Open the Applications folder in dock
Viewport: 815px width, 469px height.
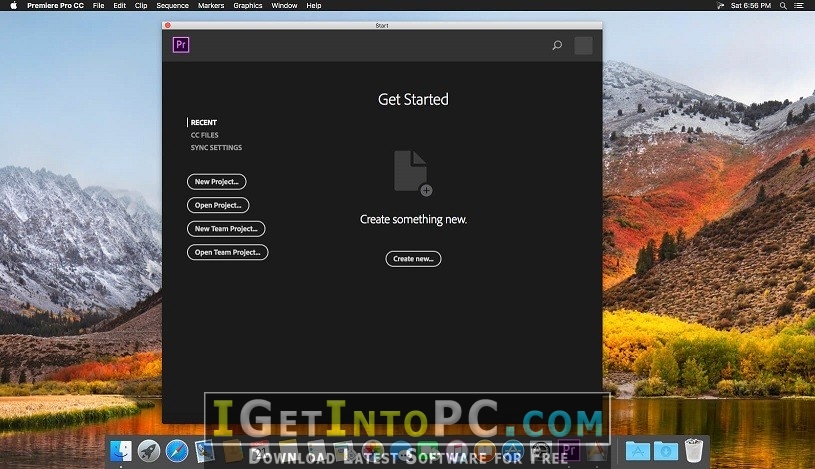[x=638, y=451]
